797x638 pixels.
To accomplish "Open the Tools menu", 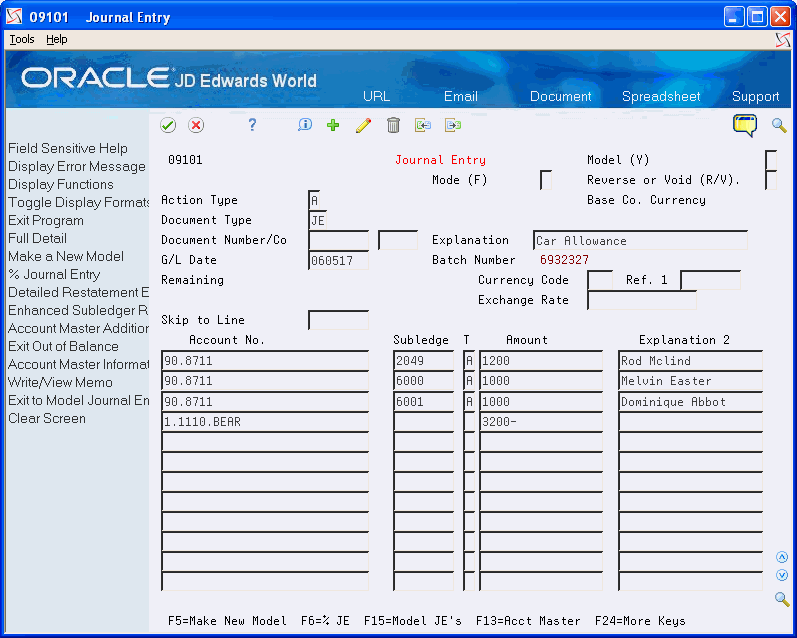I will 22,39.
